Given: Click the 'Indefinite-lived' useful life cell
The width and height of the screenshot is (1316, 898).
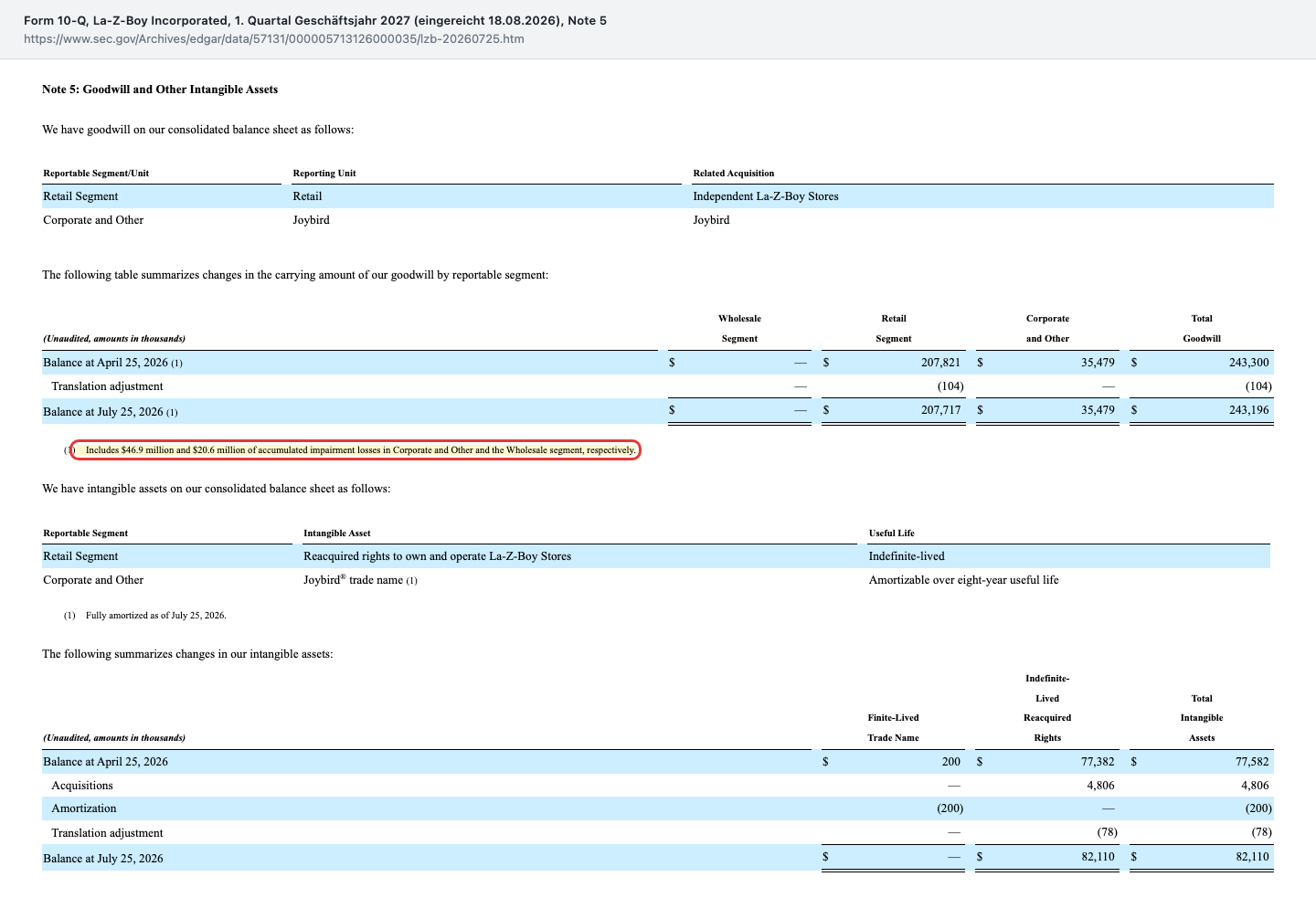Looking at the screenshot, I should pos(907,556).
